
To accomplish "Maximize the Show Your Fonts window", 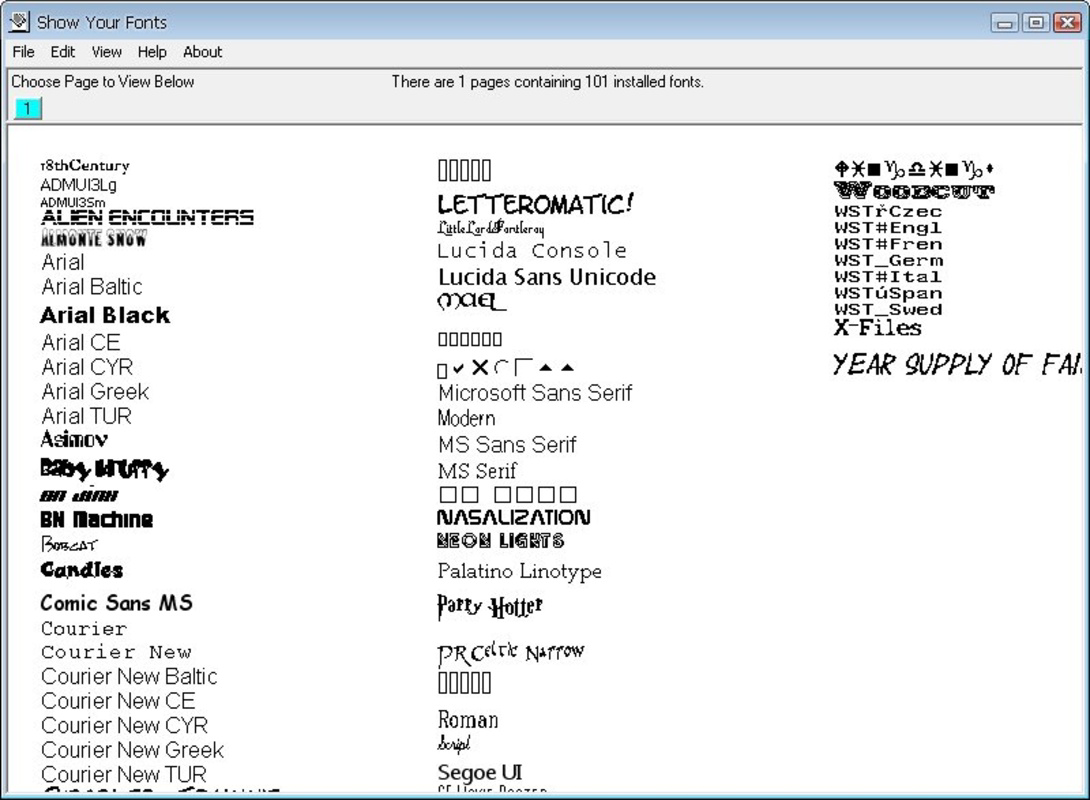I will [1036, 23].
